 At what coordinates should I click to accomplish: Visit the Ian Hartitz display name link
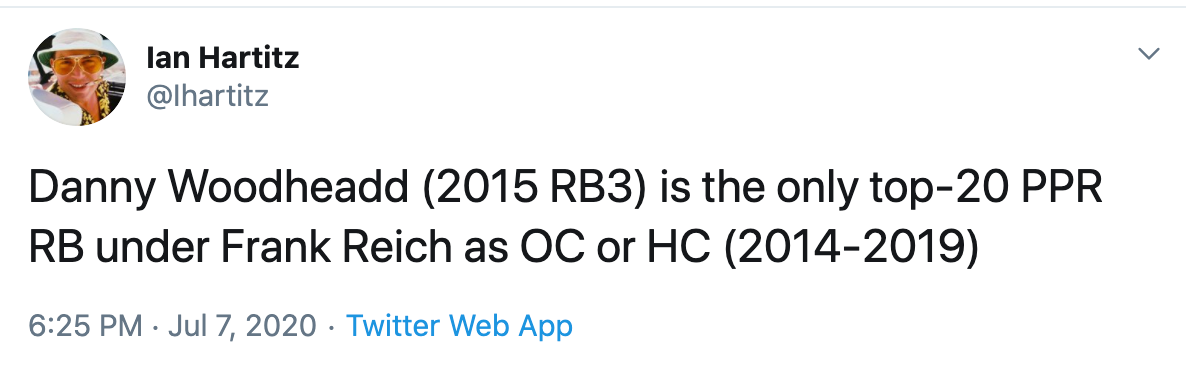tap(222, 58)
